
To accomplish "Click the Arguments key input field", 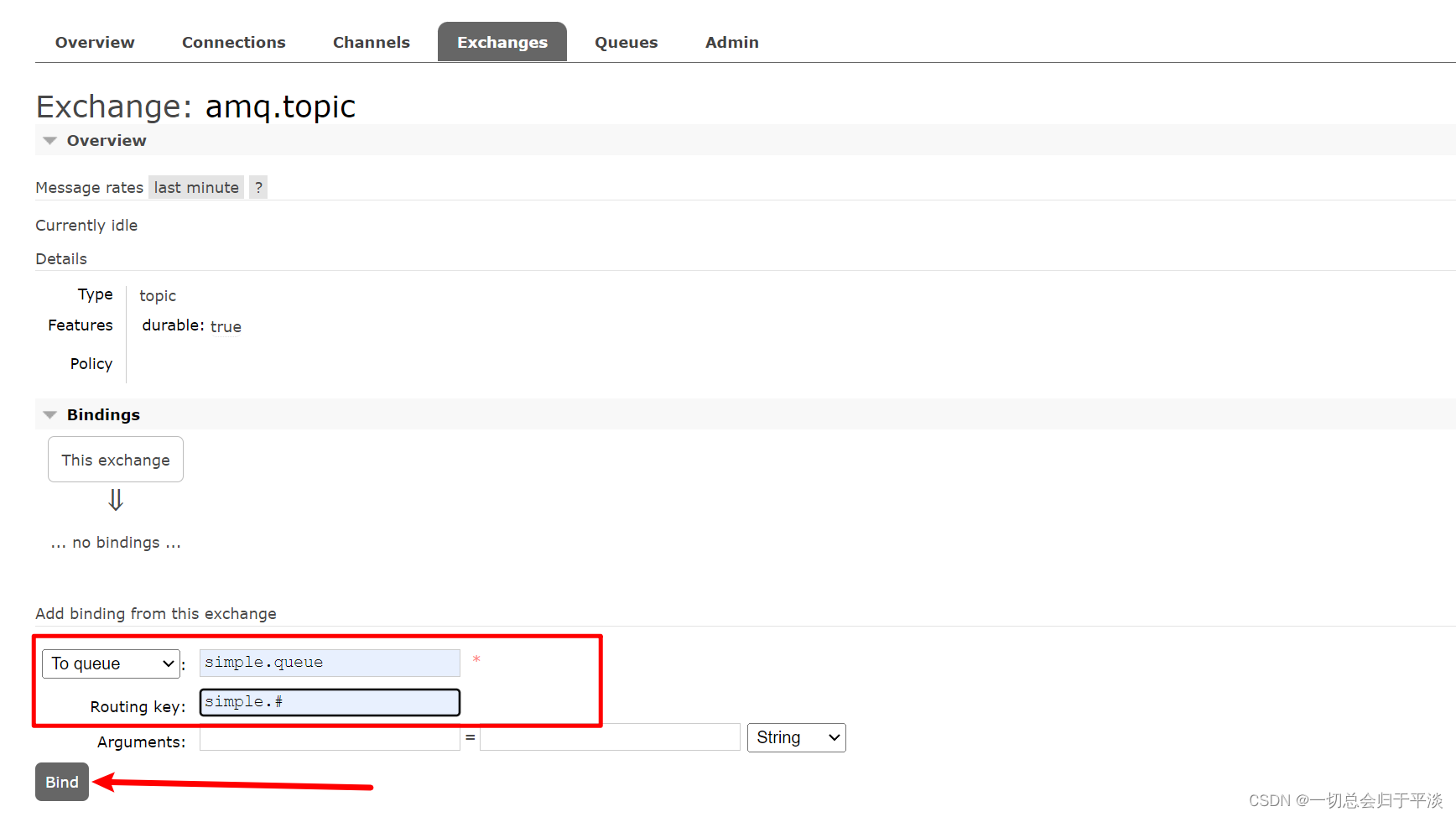I will pos(330,738).
